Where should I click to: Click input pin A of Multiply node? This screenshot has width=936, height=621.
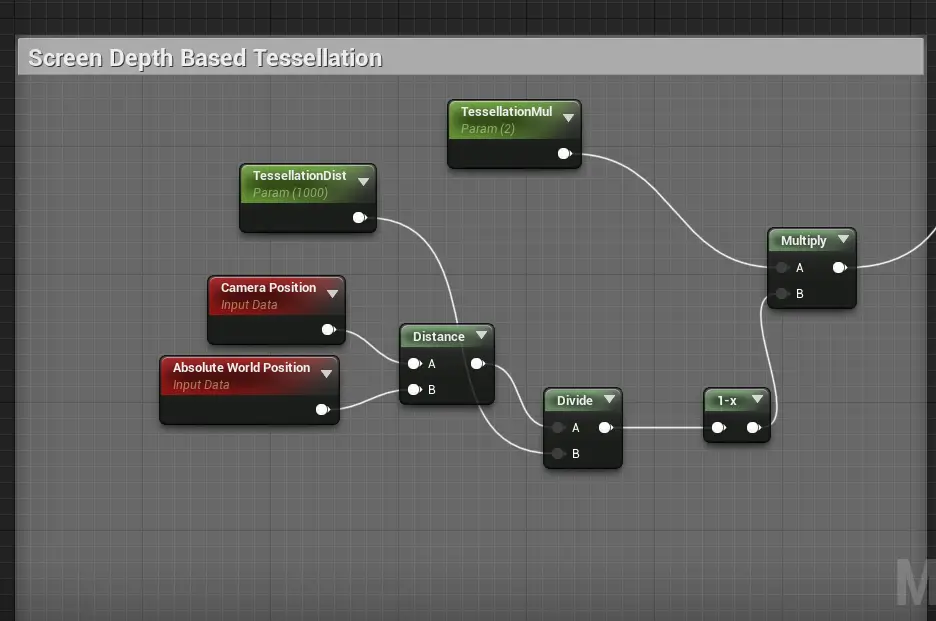tap(782, 268)
